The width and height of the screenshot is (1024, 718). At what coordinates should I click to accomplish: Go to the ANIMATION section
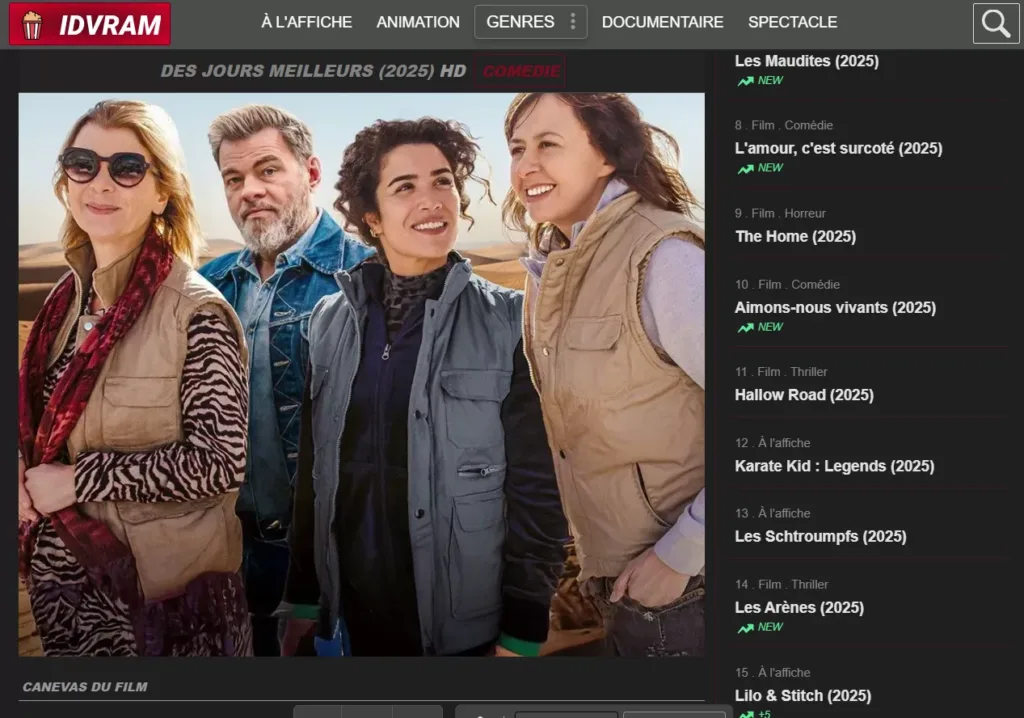tap(418, 22)
